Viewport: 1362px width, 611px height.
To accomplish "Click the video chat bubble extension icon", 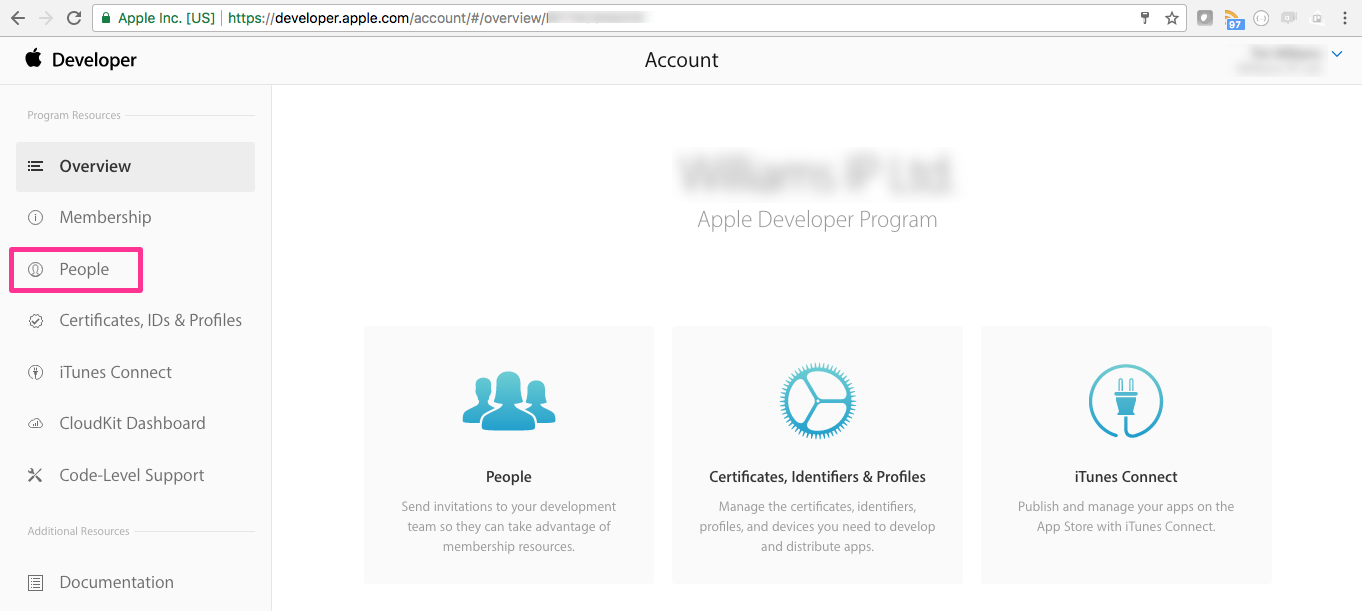I will click(1290, 18).
